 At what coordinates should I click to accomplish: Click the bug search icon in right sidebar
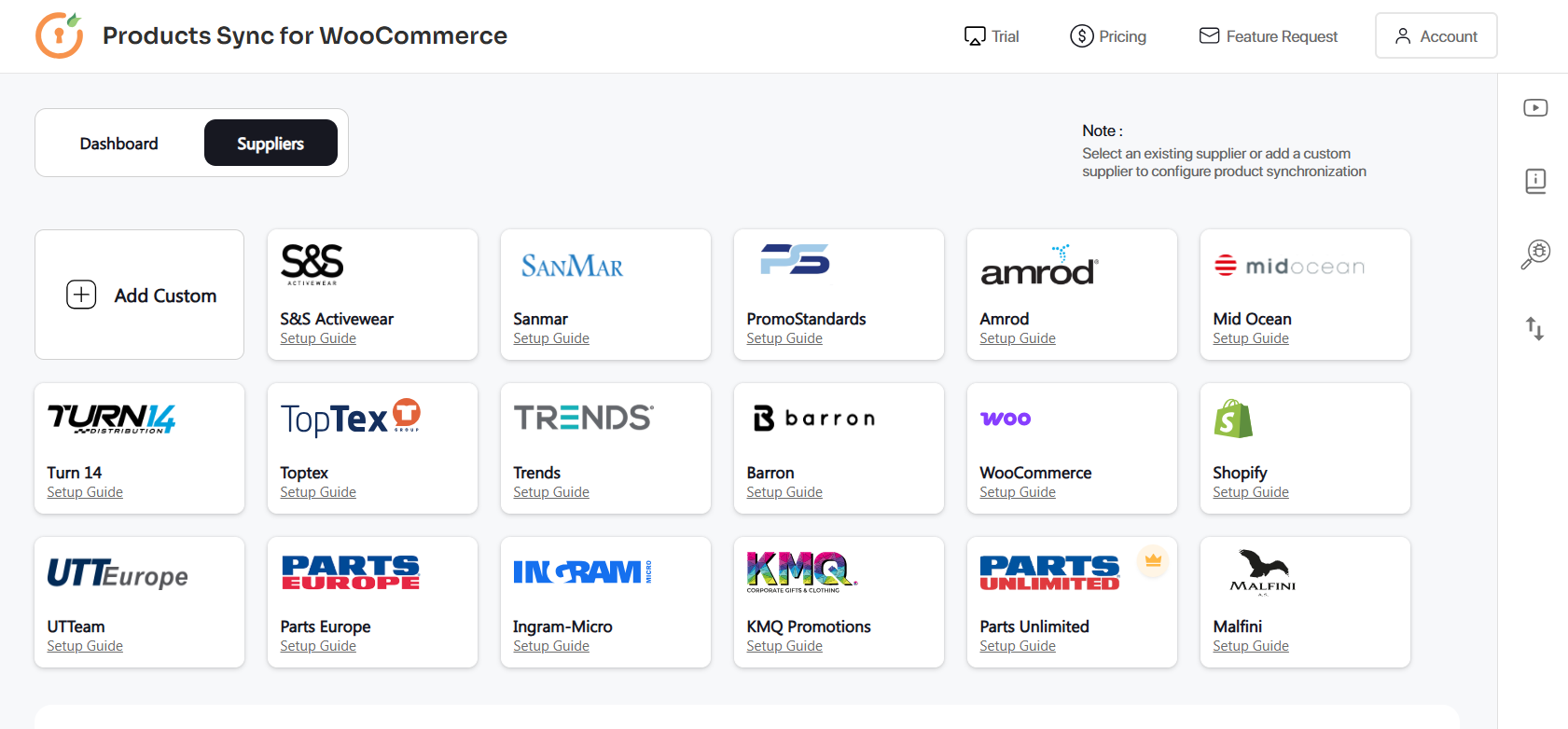point(1535,254)
